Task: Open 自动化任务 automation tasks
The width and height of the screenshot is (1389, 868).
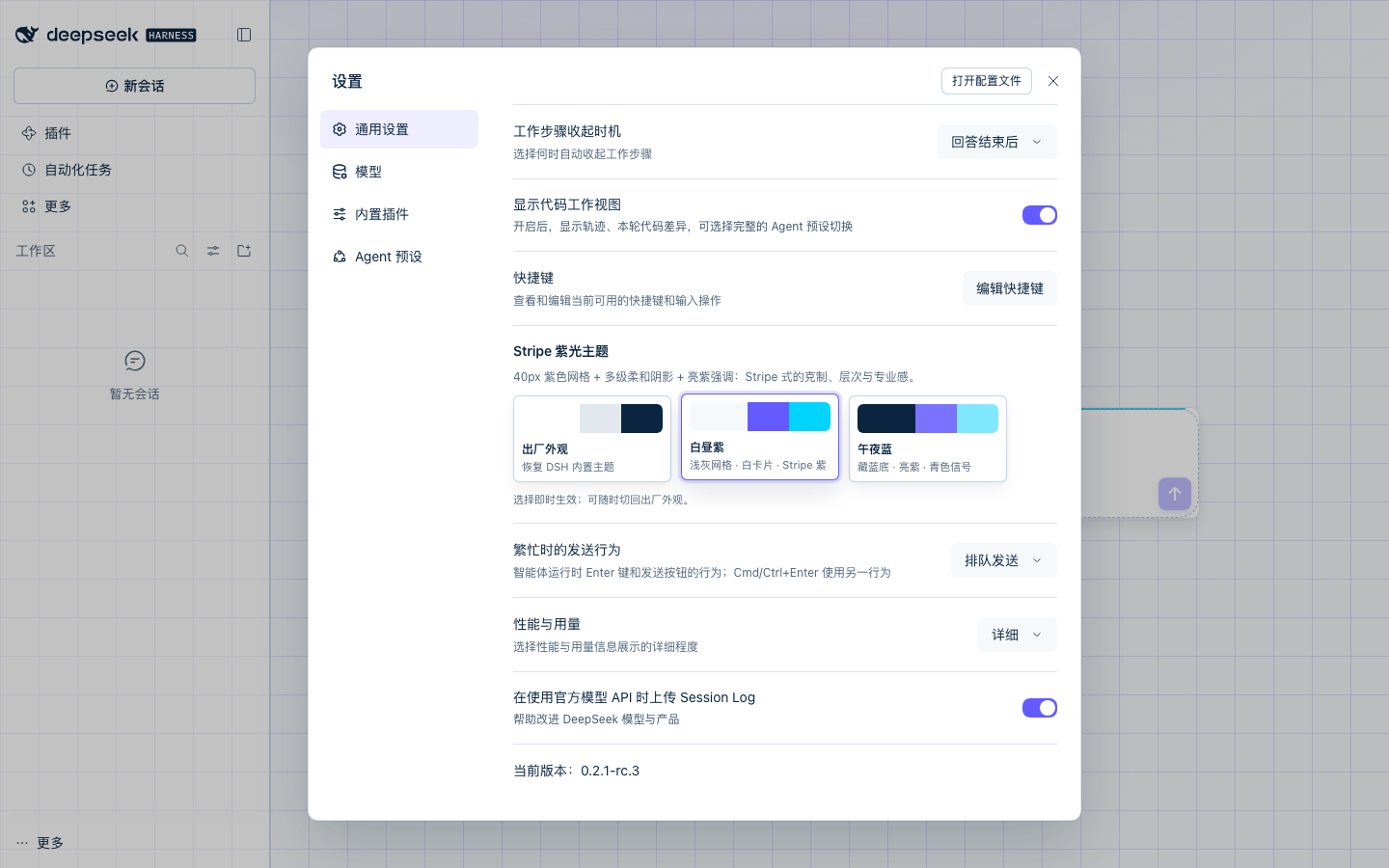Action: pyautogui.click(x=134, y=170)
